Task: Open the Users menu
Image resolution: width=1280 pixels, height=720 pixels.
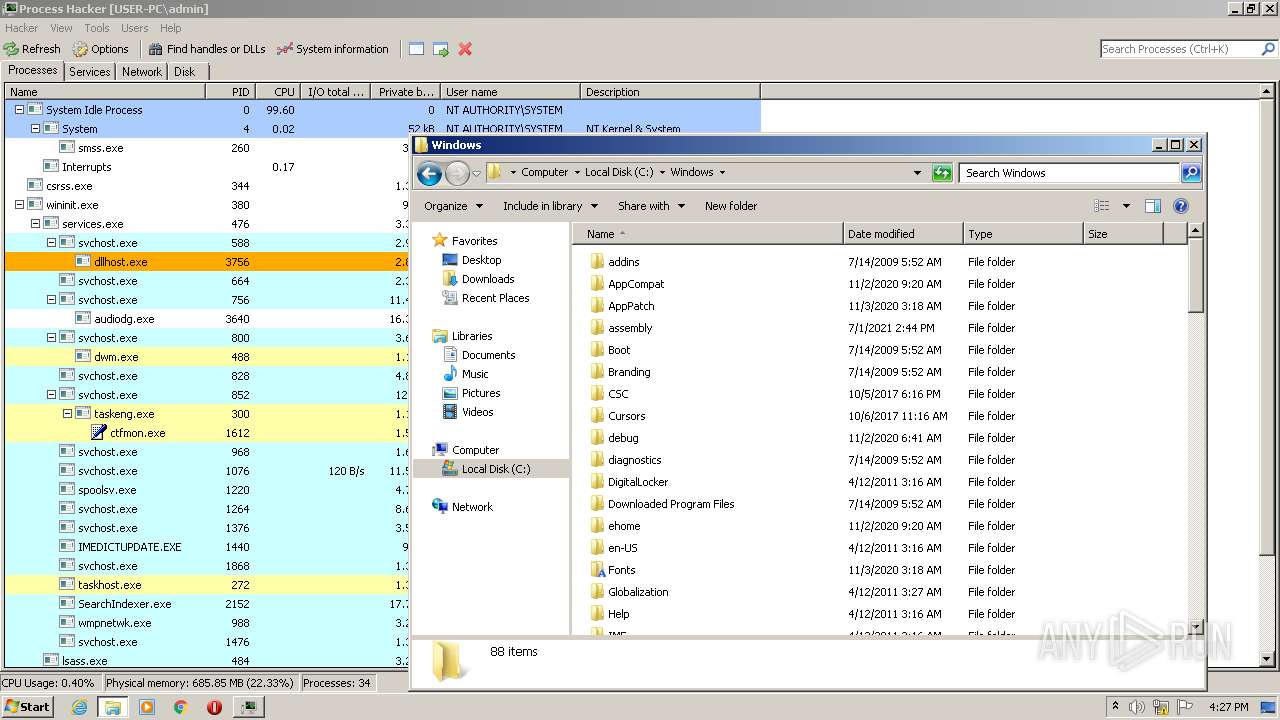Action: pyautogui.click(x=134, y=28)
